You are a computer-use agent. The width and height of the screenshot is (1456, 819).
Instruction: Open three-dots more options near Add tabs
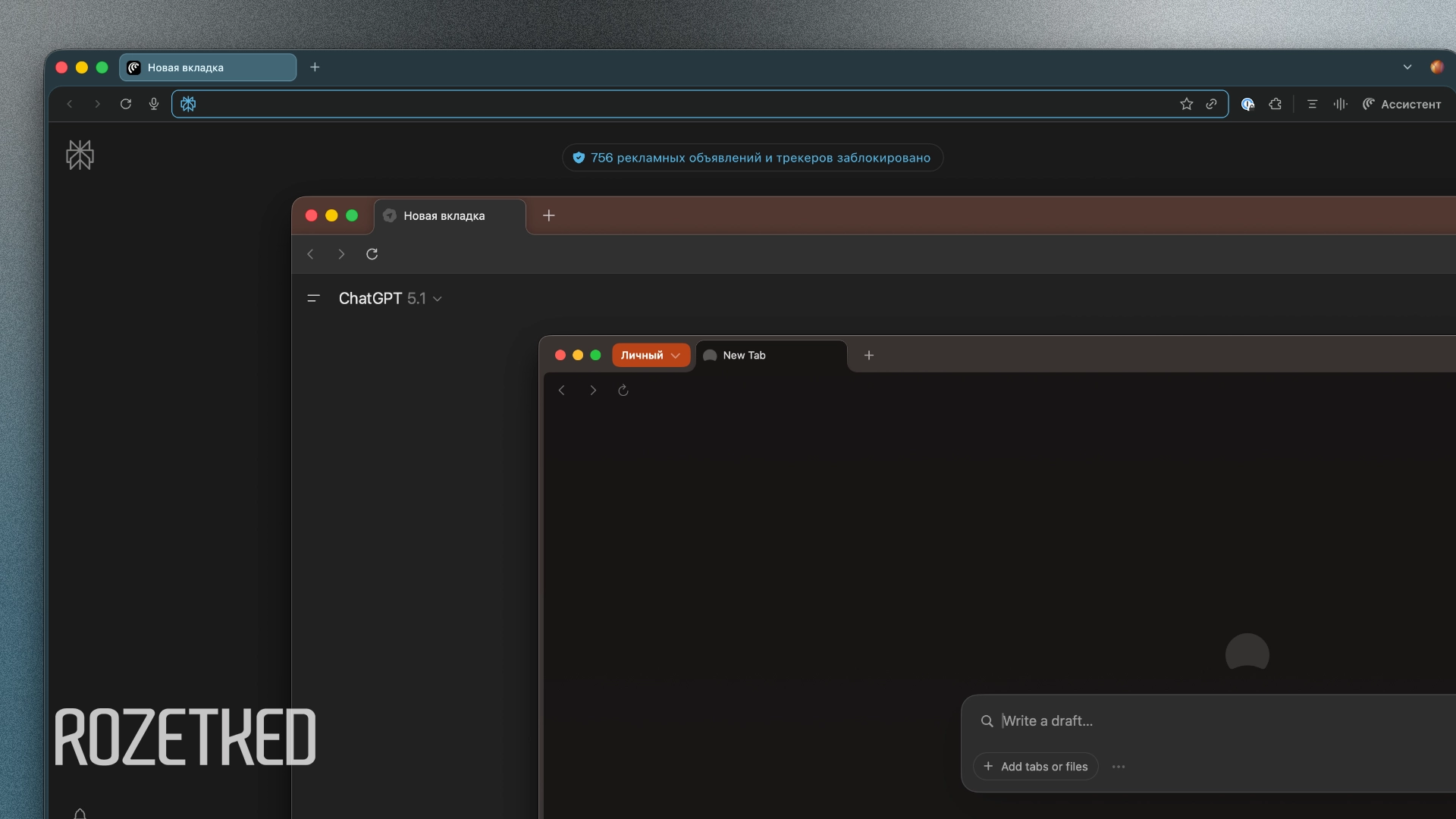tap(1119, 767)
